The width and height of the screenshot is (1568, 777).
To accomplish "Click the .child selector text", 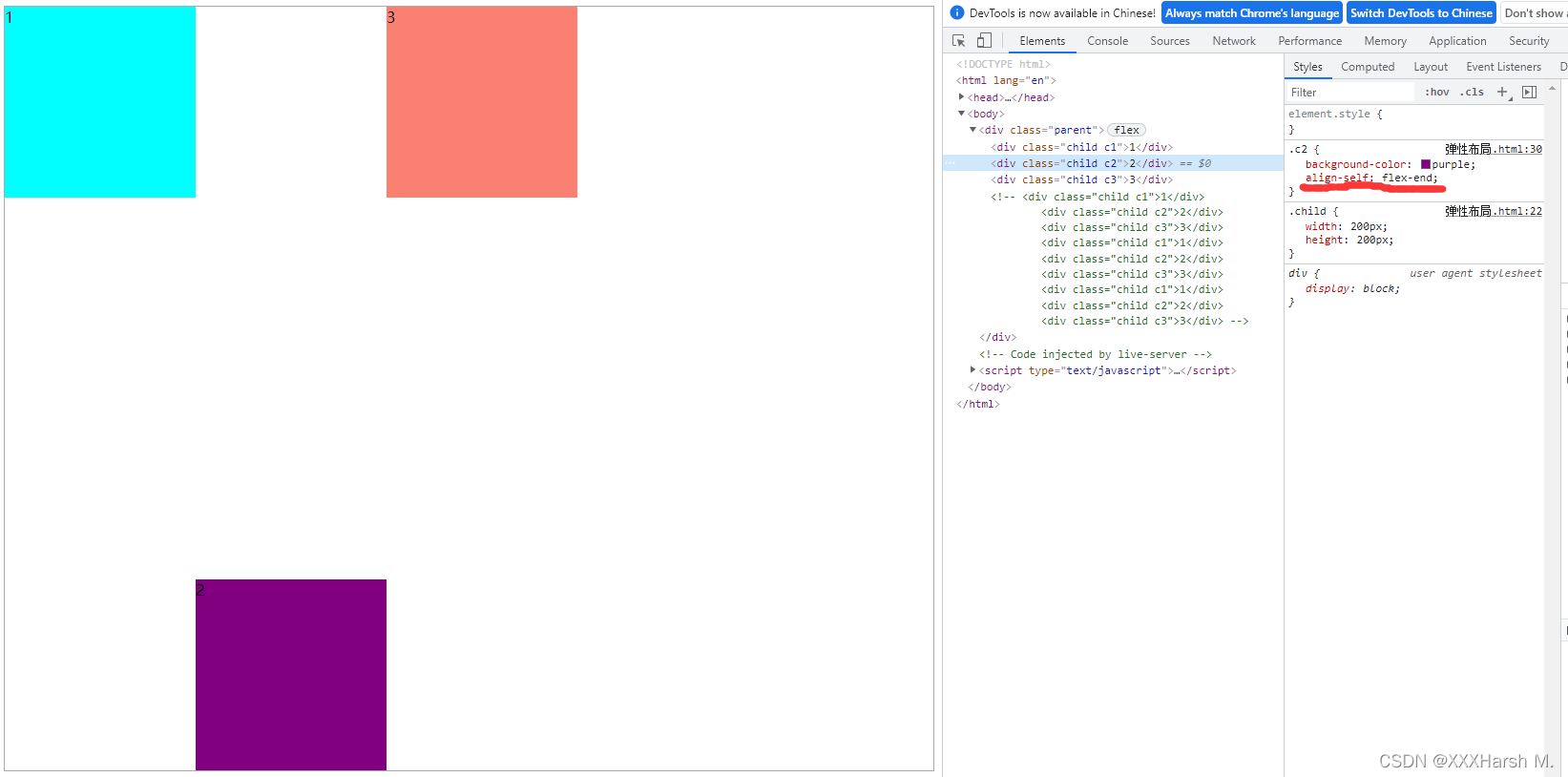I will pyautogui.click(x=1307, y=211).
